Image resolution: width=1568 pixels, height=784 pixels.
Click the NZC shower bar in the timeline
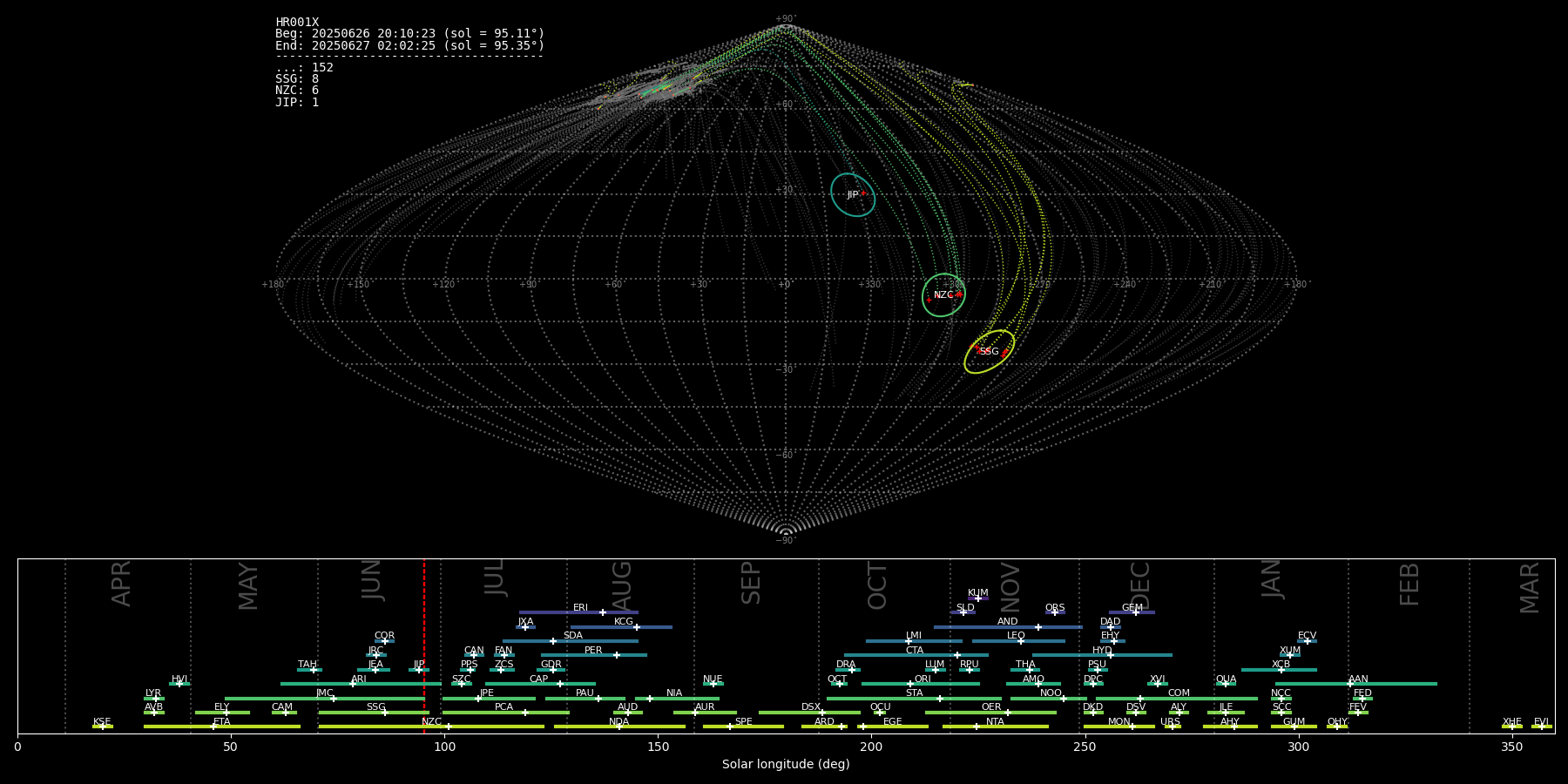(431, 727)
